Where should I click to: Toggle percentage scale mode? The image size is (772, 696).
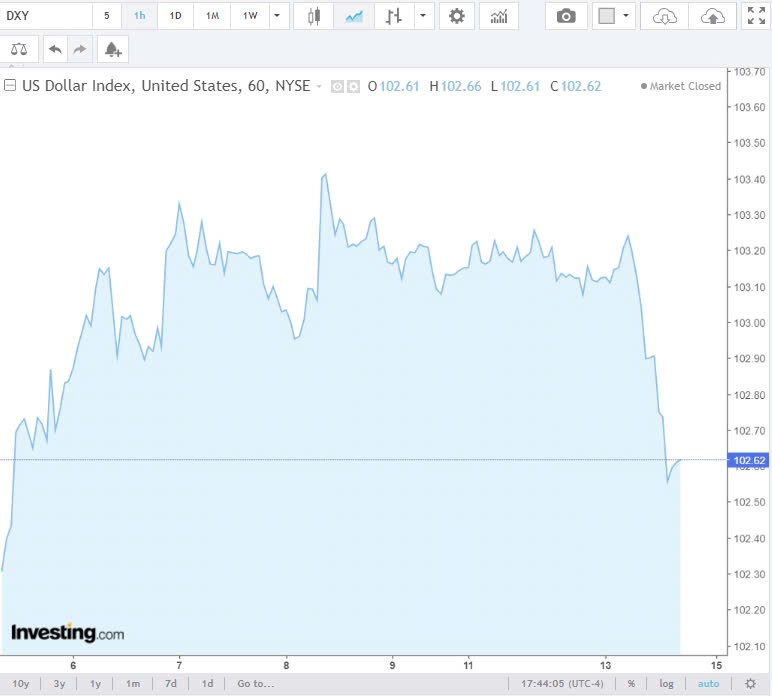(631, 684)
